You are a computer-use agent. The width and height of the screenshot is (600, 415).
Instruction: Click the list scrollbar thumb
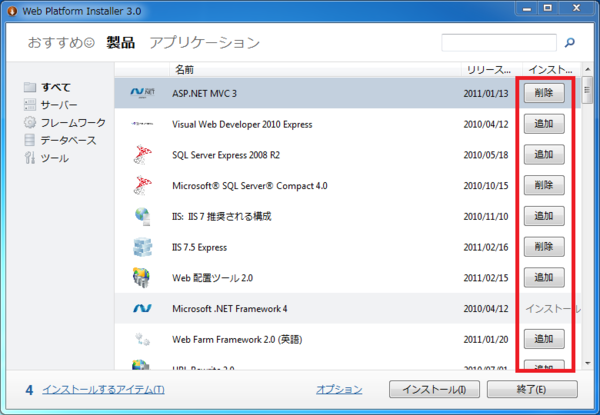(x=587, y=90)
